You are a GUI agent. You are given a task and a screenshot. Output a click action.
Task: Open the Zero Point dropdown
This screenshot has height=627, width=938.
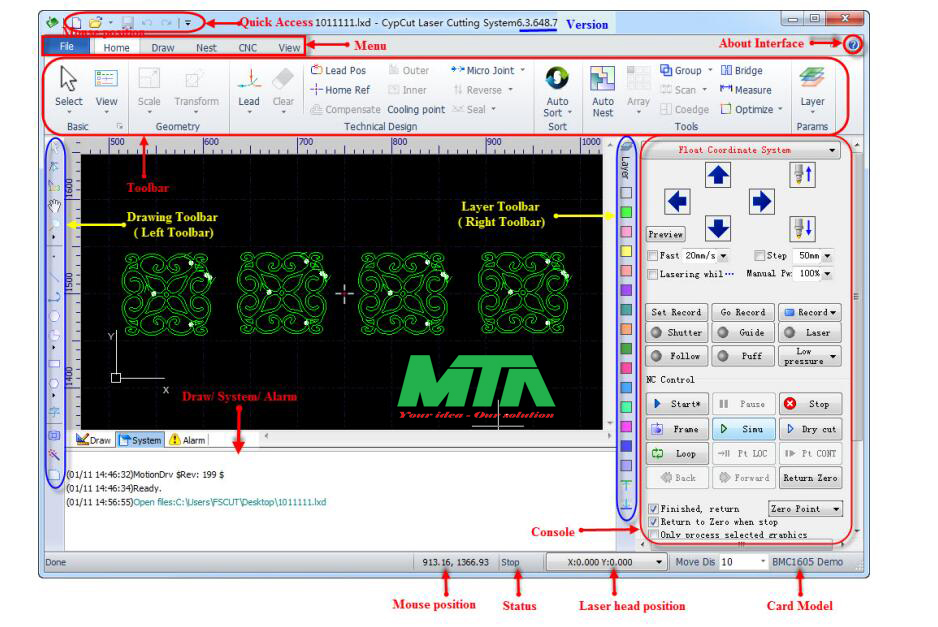(804, 509)
